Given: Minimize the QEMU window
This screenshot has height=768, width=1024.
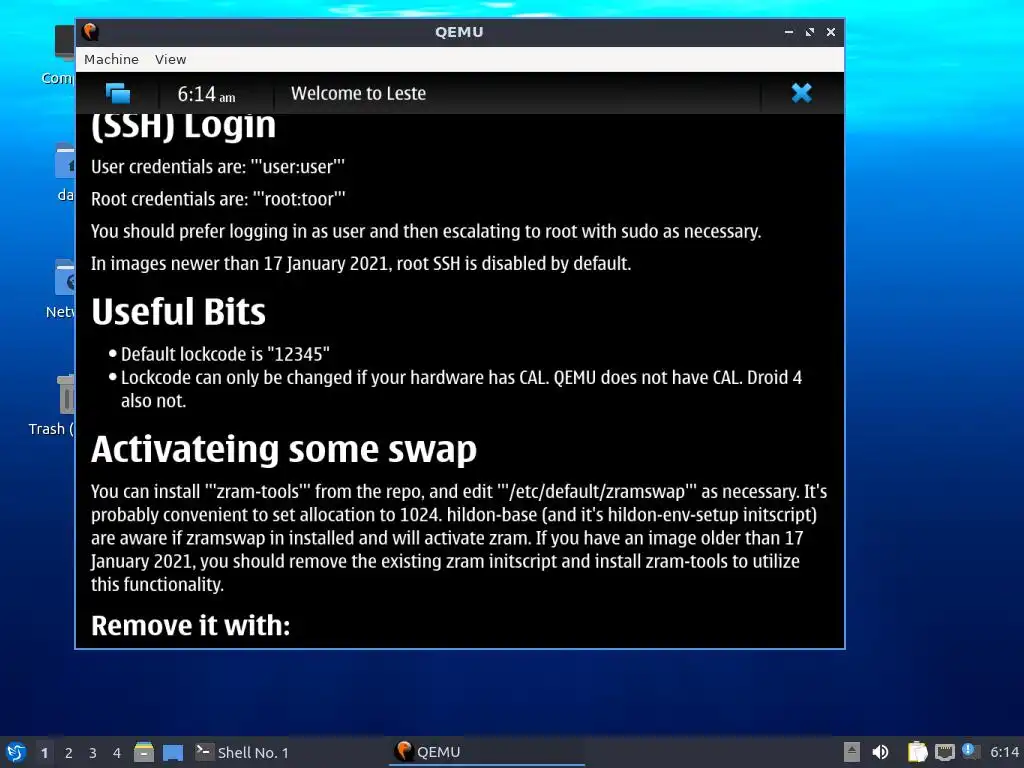Looking at the screenshot, I should click(789, 32).
